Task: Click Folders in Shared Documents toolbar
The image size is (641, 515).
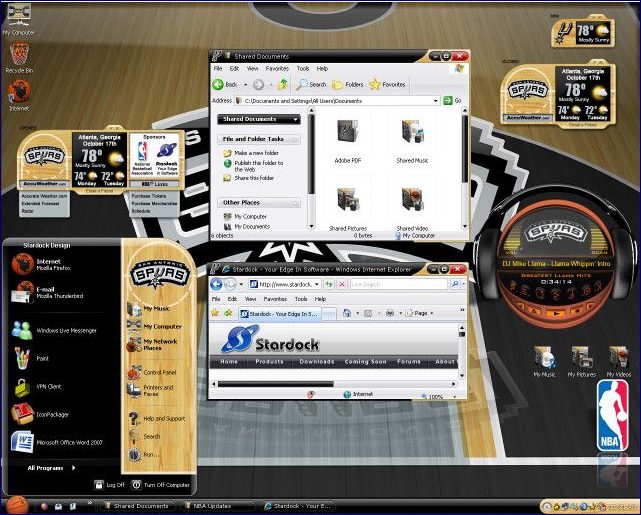Action: tap(347, 85)
